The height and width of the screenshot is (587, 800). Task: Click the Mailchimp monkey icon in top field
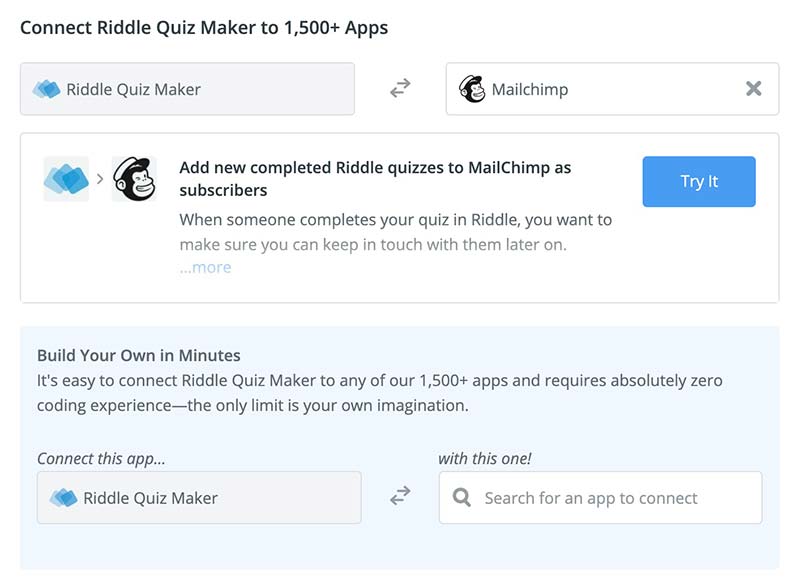pyautogui.click(x=472, y=89)
